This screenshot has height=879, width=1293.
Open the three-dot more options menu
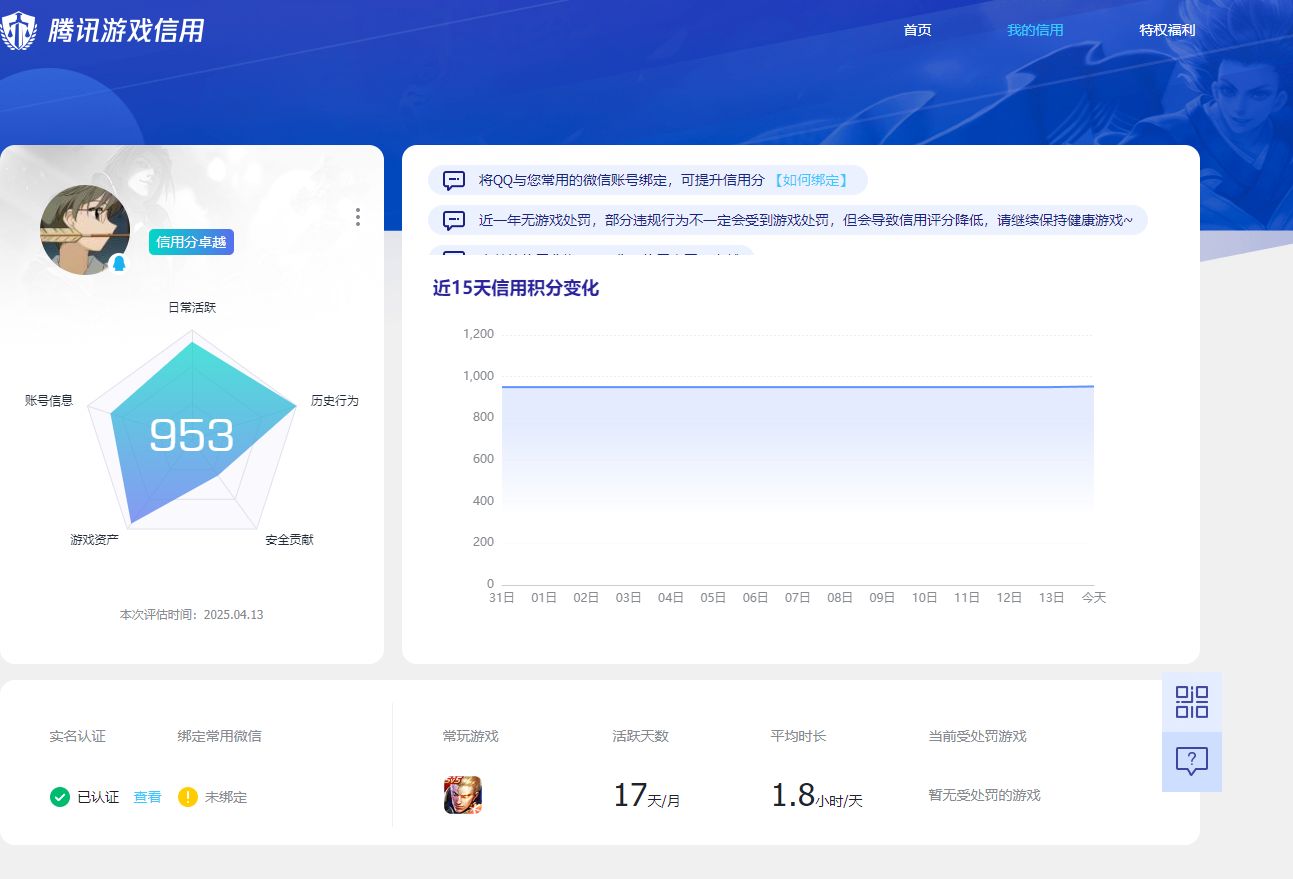(x=358, y=217)
